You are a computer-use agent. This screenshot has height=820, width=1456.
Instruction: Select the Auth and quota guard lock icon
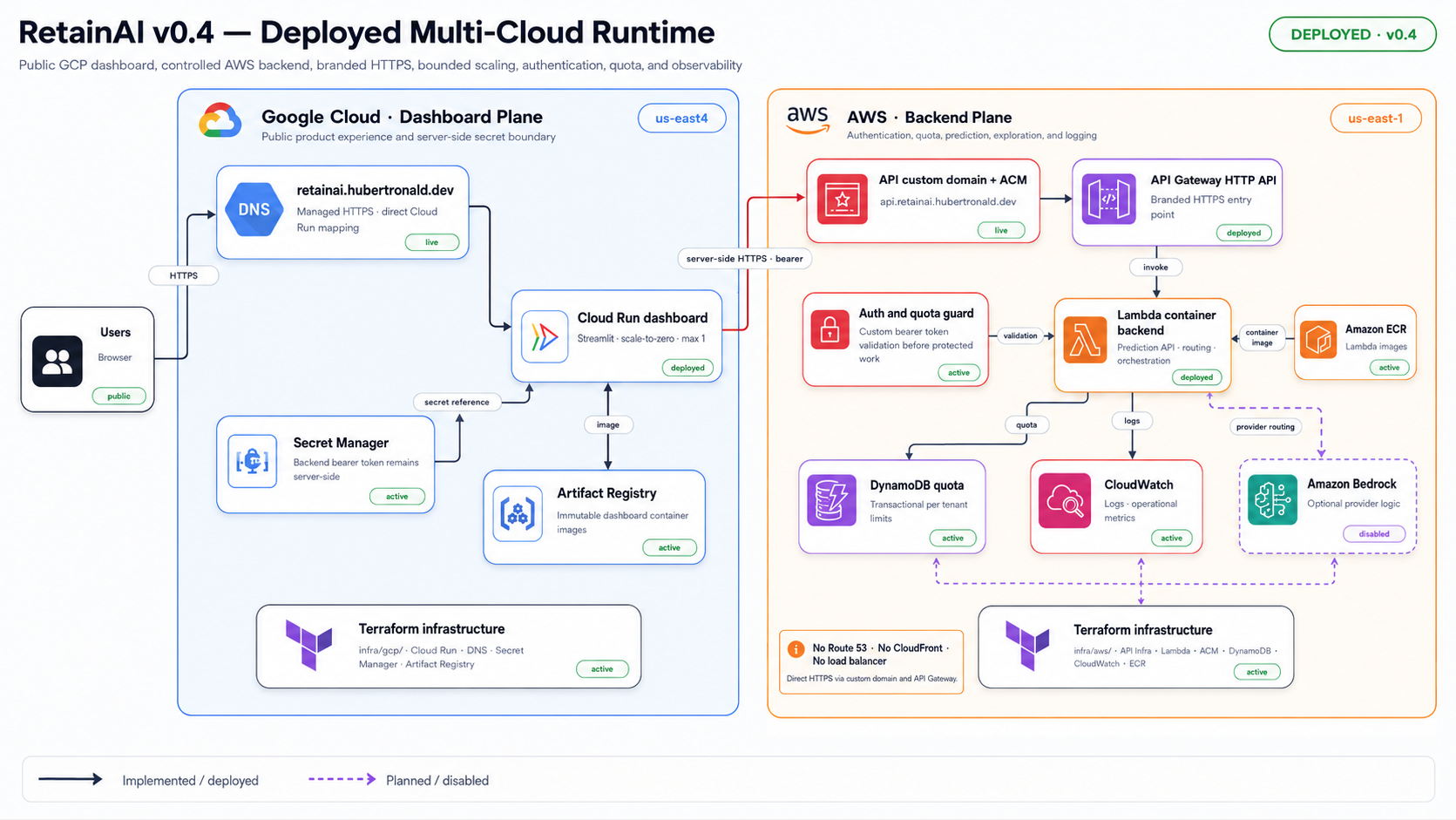830,330
